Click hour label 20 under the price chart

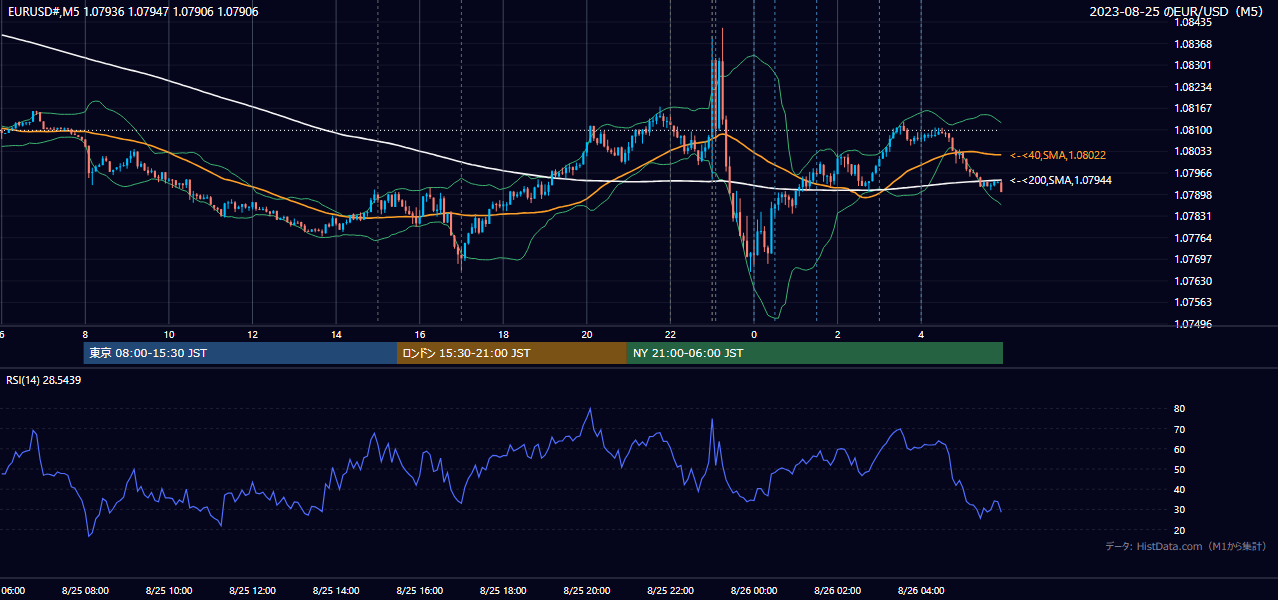click(587, 334)
